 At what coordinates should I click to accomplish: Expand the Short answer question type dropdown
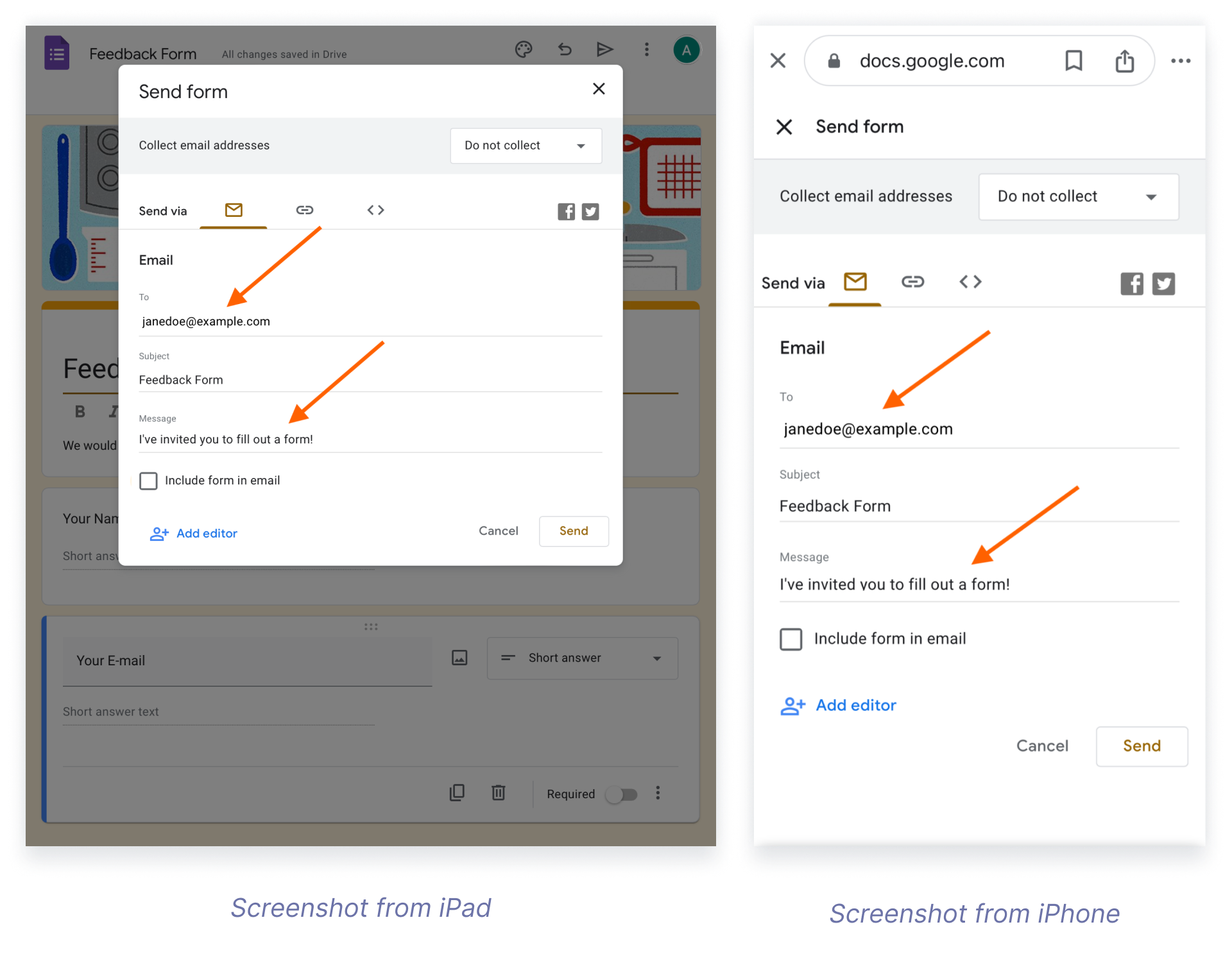coord(582,658)
